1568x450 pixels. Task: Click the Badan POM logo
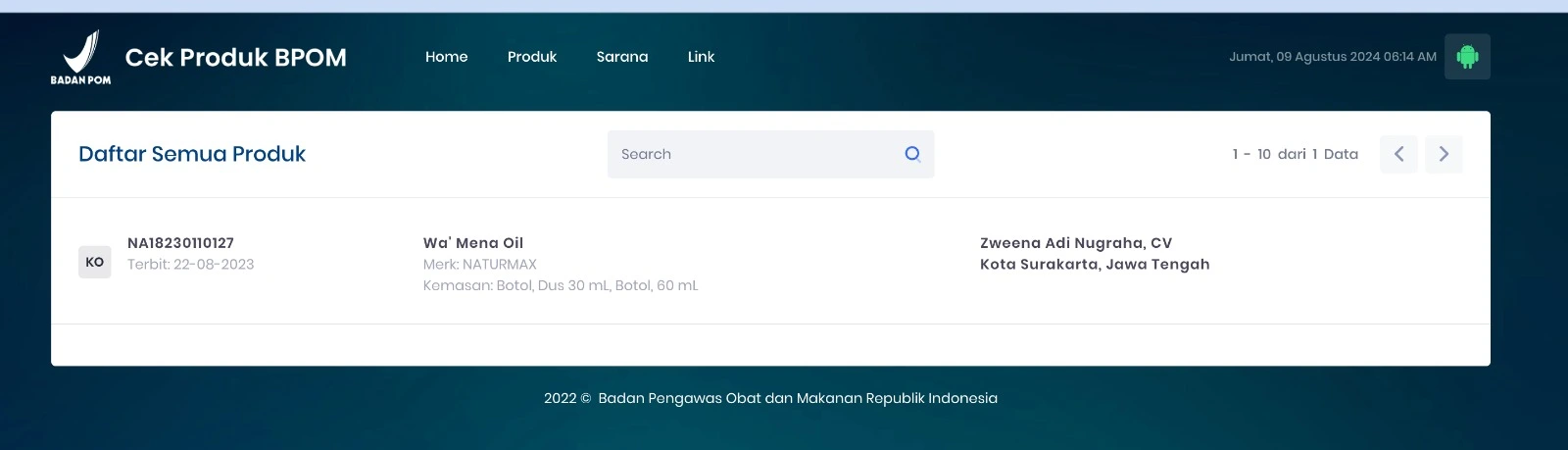point(80,57)
